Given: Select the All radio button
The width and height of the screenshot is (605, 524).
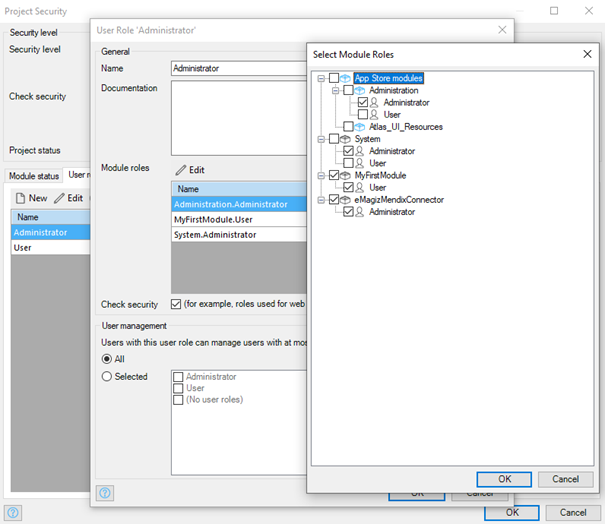Looking at the screenshot, I should (107, 359).
